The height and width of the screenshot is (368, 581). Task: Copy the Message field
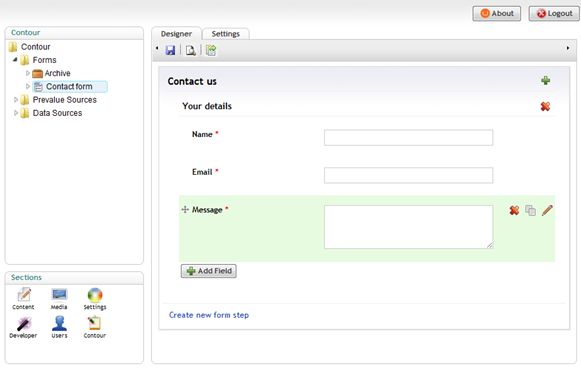click(x=530, y=210)
